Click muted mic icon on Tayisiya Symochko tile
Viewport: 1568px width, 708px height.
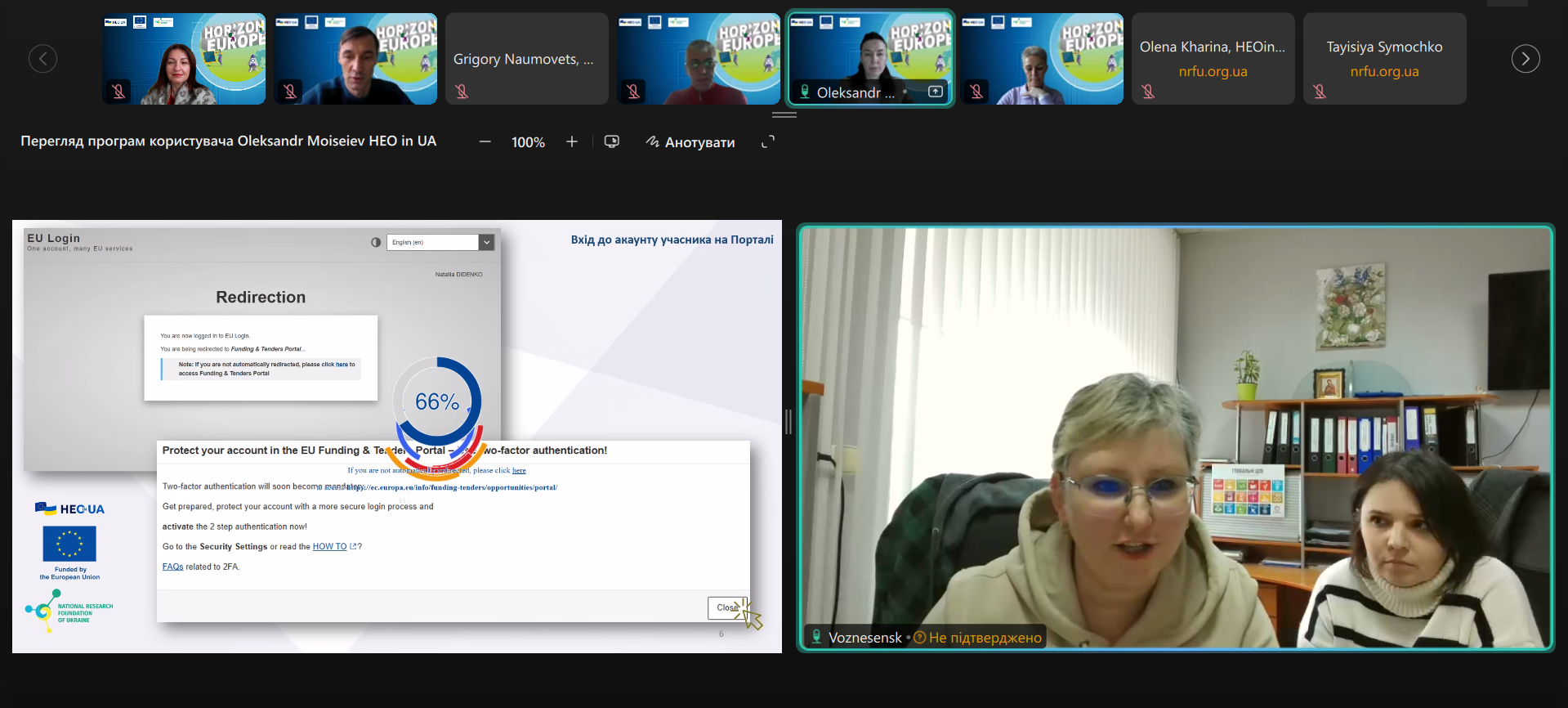point(1320,92)
